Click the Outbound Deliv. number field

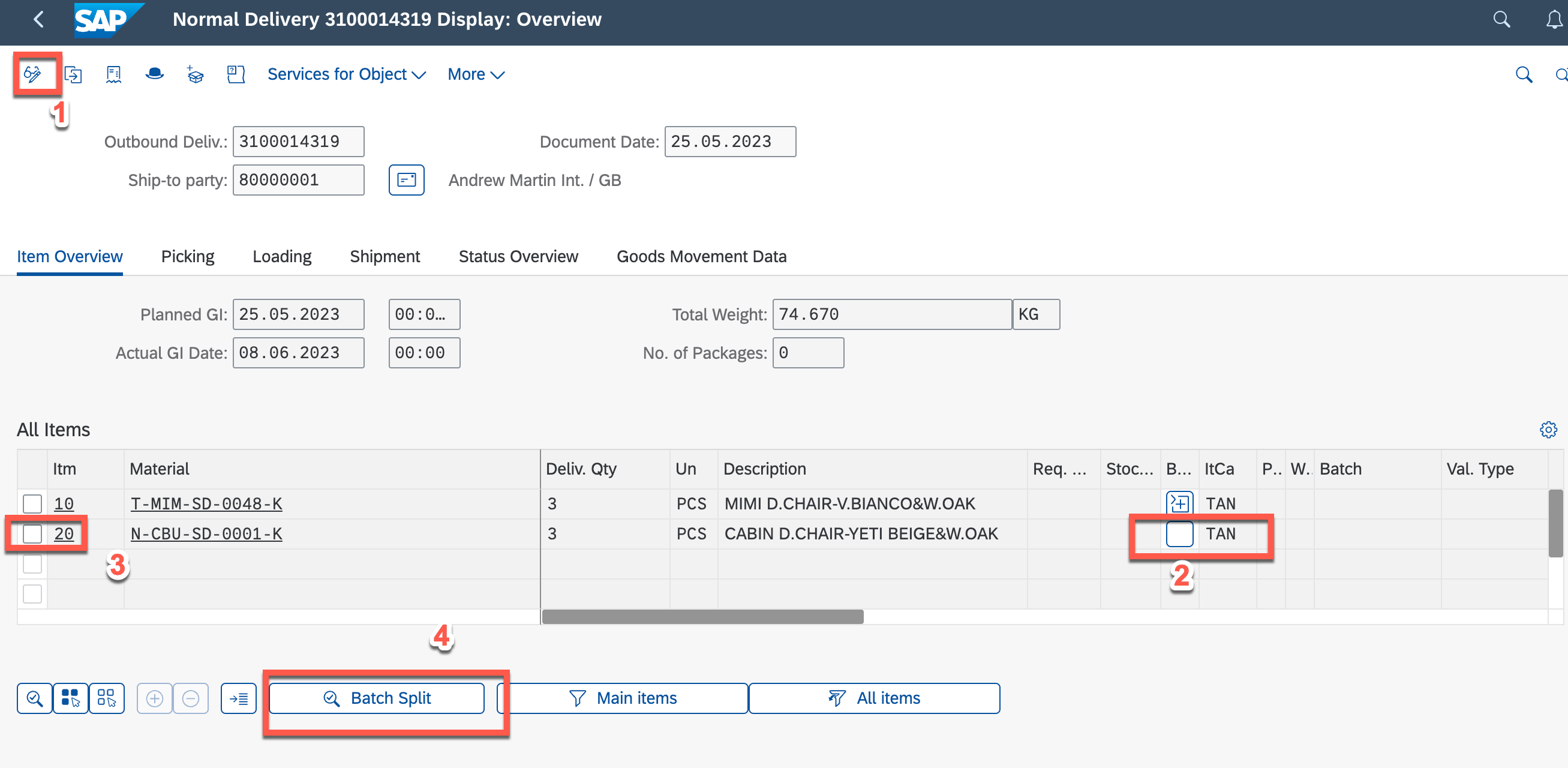[x=298, y=142]
